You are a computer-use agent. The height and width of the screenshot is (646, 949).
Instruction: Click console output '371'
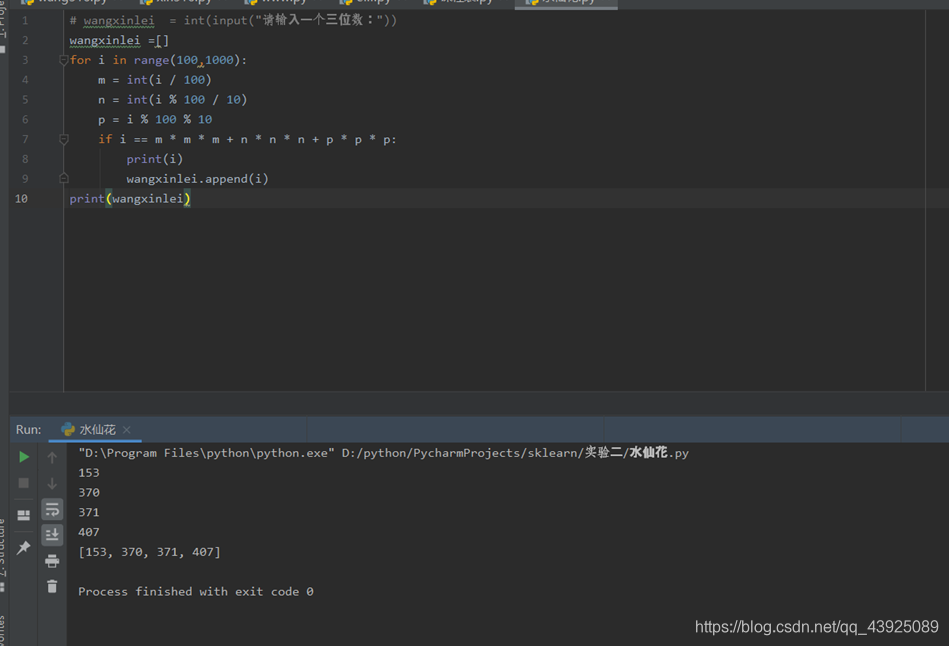pos(89,512)
